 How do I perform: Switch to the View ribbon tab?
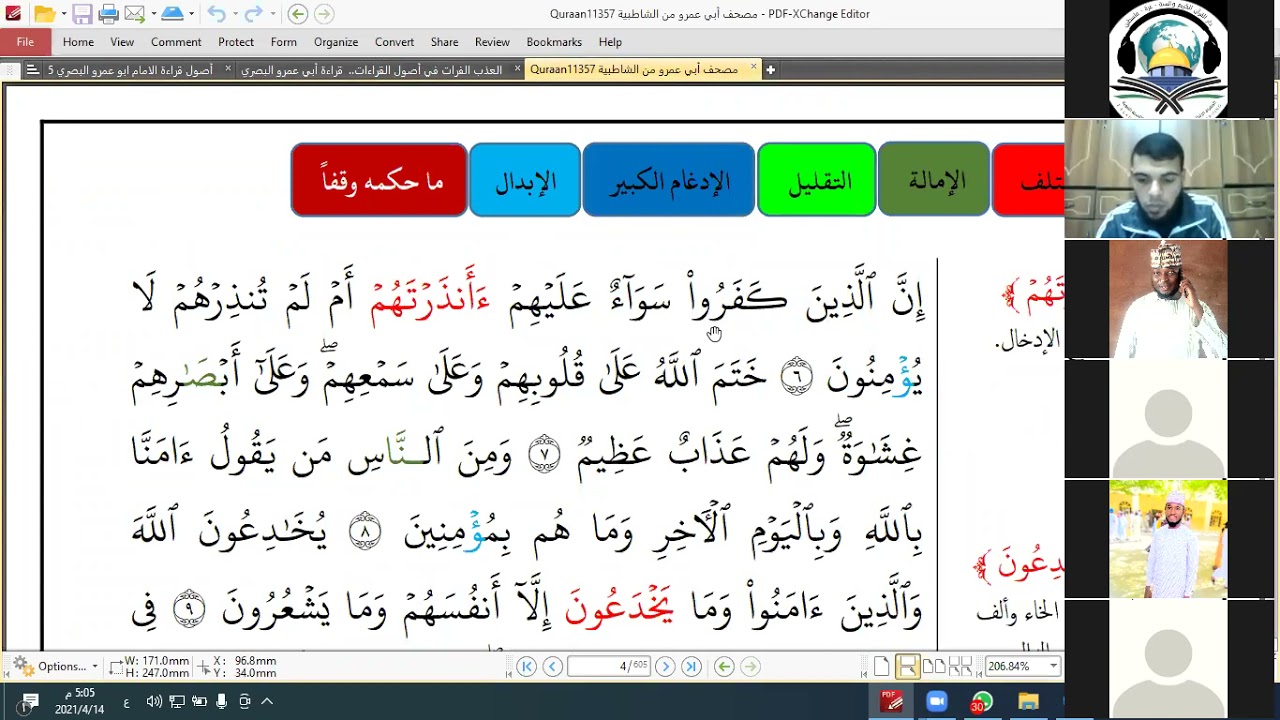tap(122, 42)
